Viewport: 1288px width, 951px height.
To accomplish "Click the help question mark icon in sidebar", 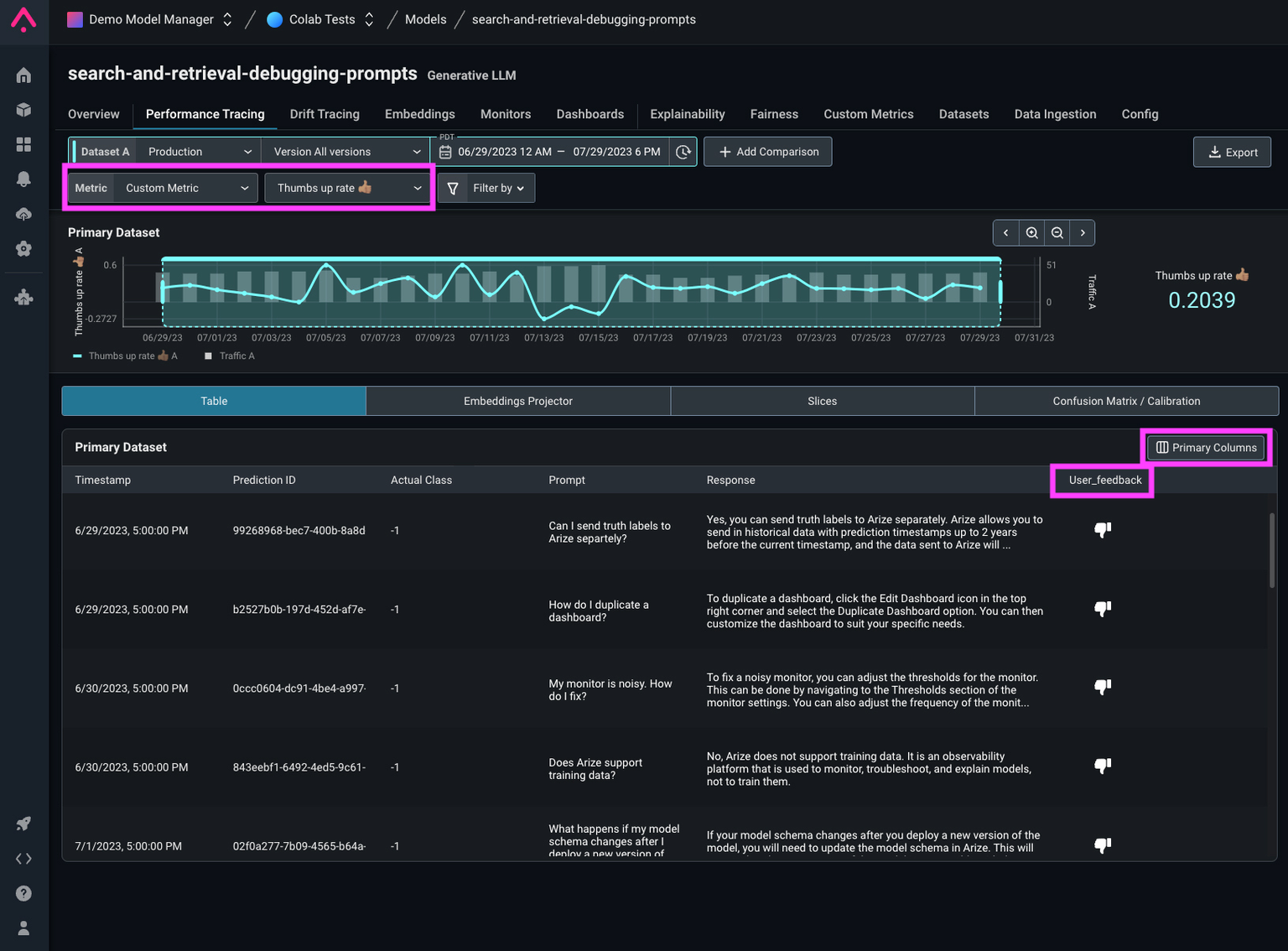I will pos(23,892).
